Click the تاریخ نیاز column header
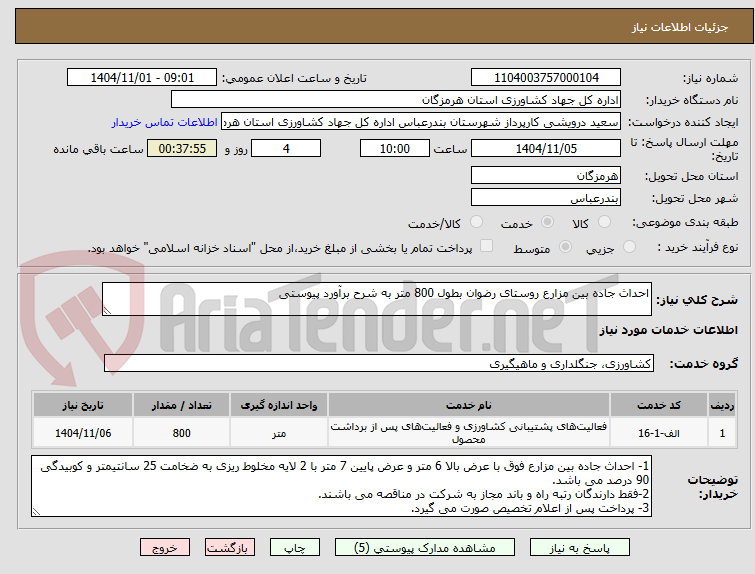 [x=83, y=405]
